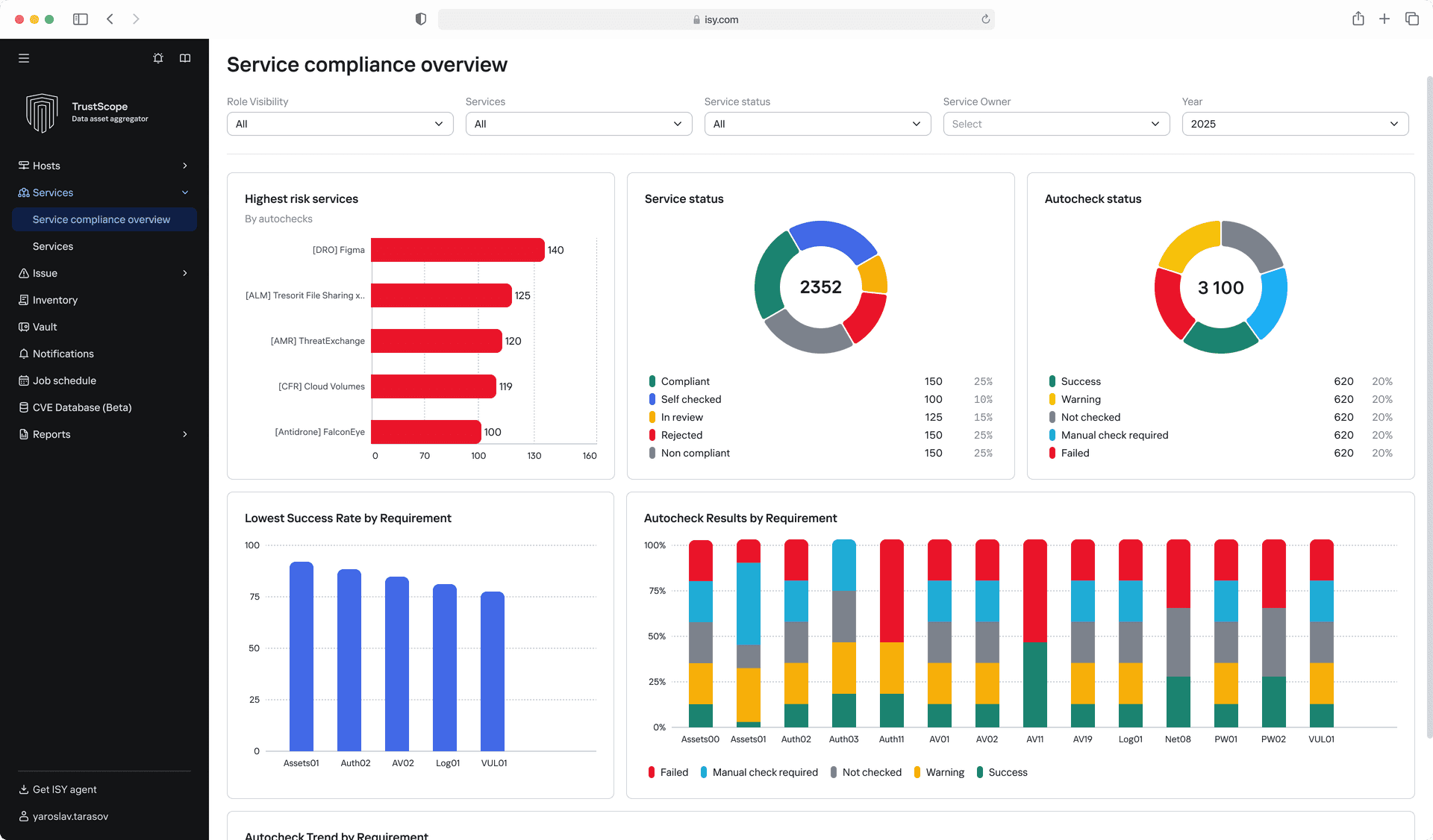Open Notifications via its bell icon
Image resolution: width=1433 pixels, height=840 pixels.
pos(23,354)
